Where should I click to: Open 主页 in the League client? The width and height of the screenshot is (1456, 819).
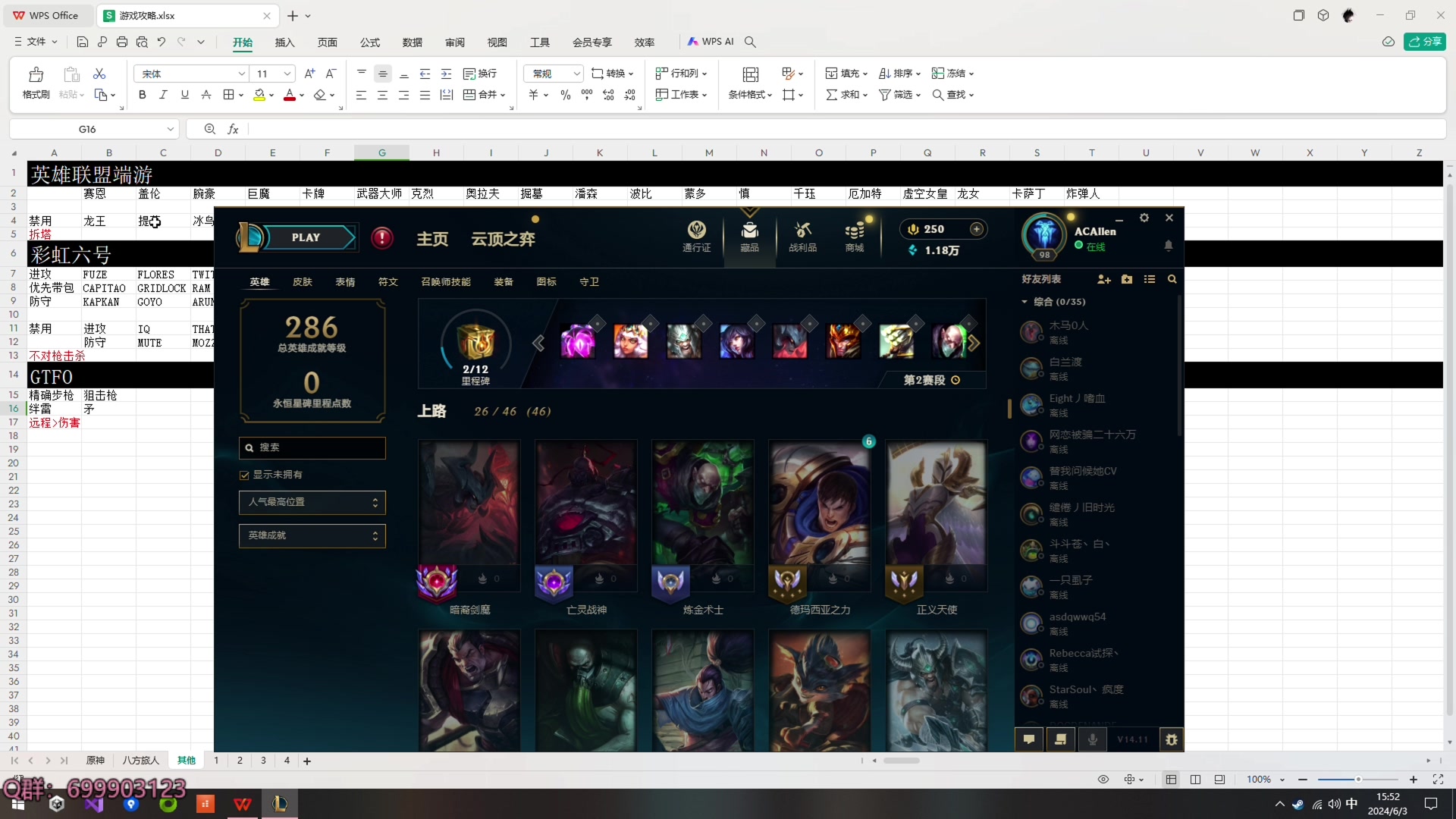pos(432,239)
